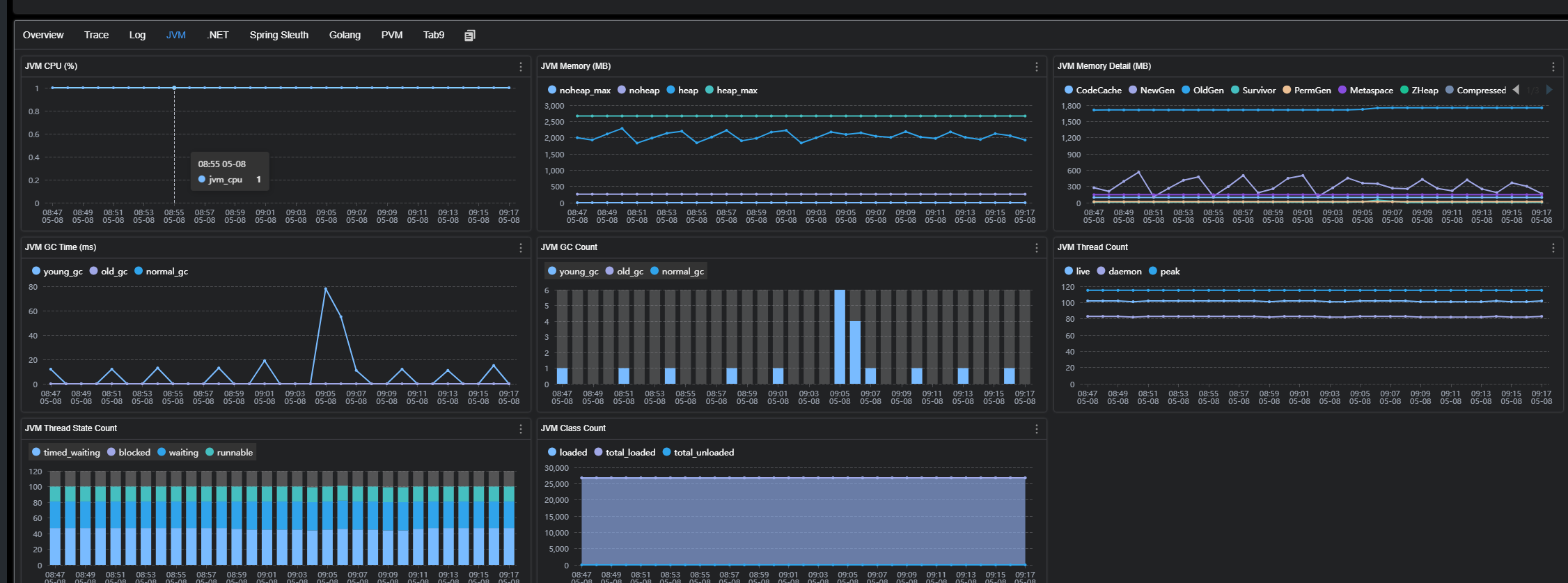Screen dimensions: 1568x583
Task: Open JVM GC Time (ms) options menu
Action: pyautogui.click(x=521, y=248)
